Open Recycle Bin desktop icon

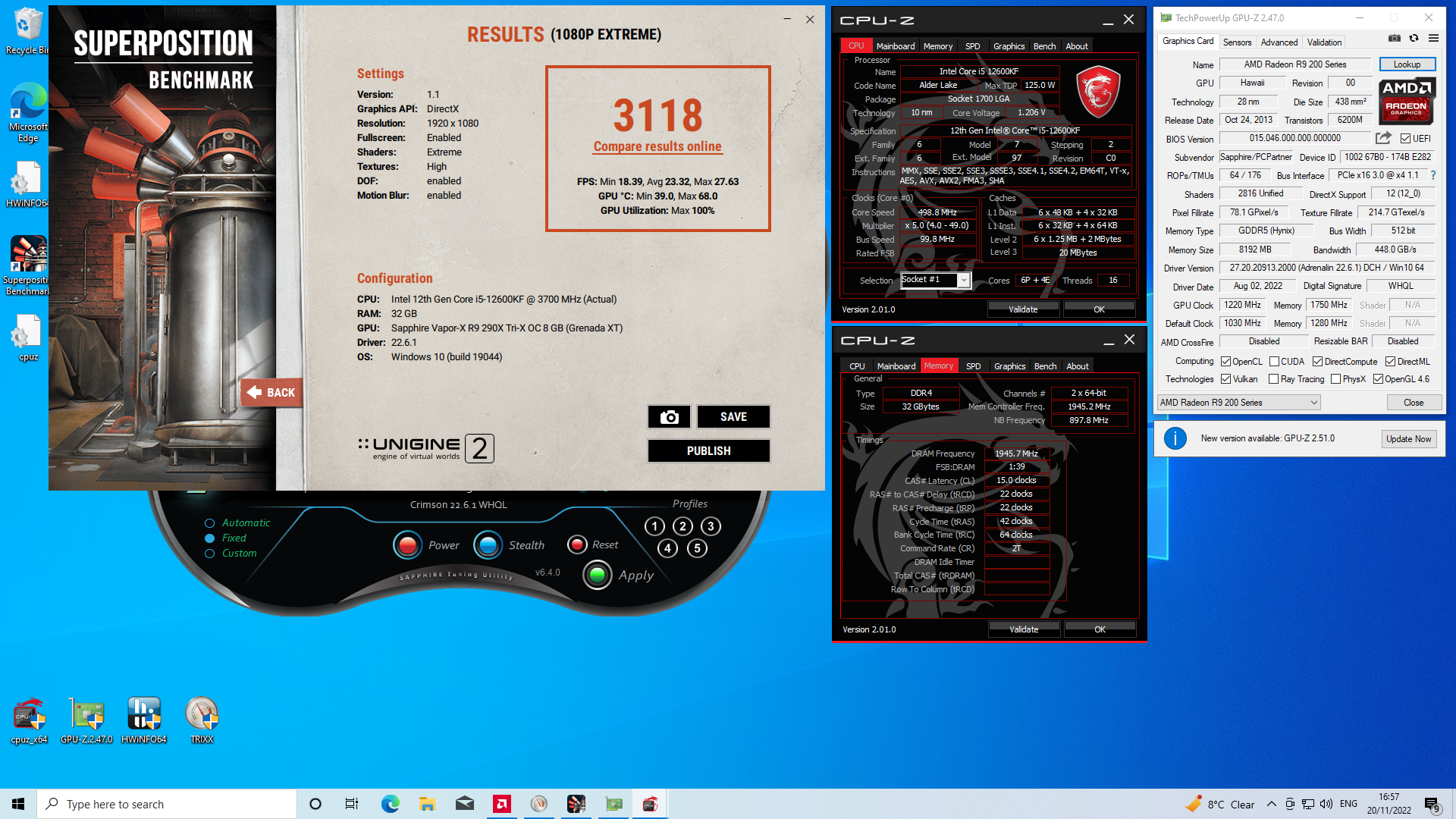pyautogui.click(x=27, y=30)
